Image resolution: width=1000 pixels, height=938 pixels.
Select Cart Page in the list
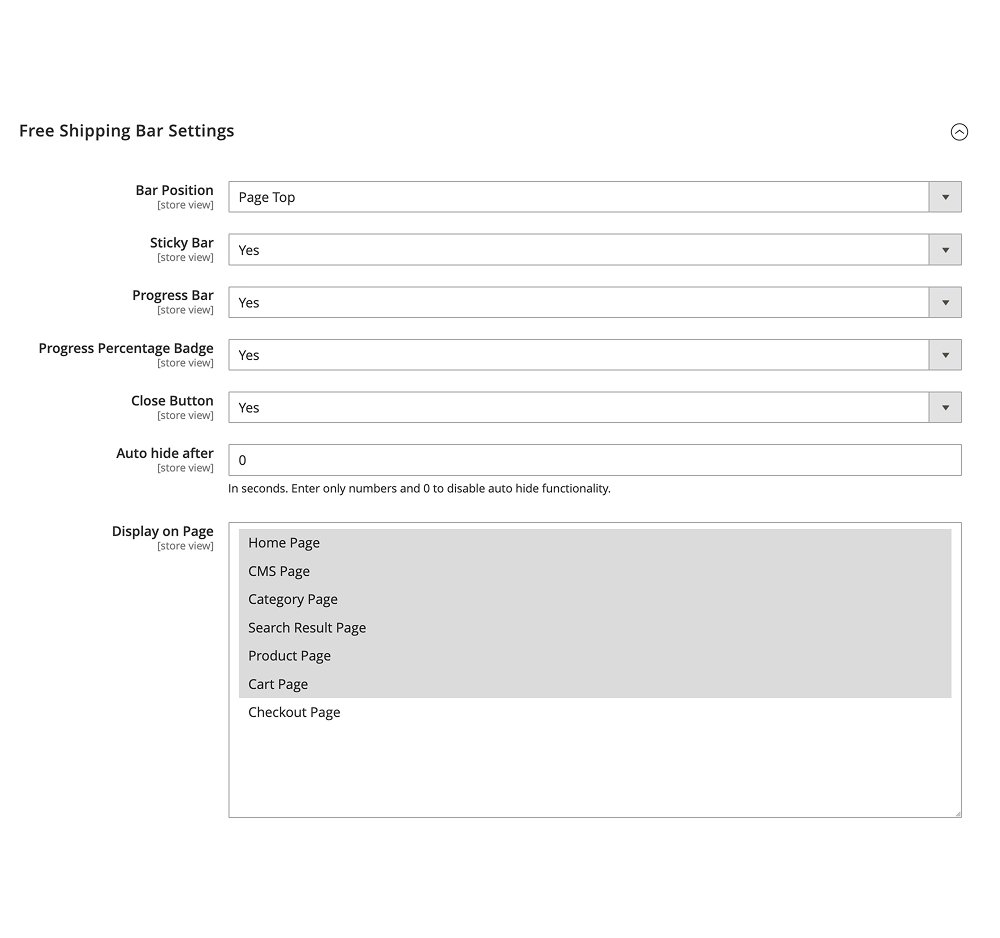(594, 684)
